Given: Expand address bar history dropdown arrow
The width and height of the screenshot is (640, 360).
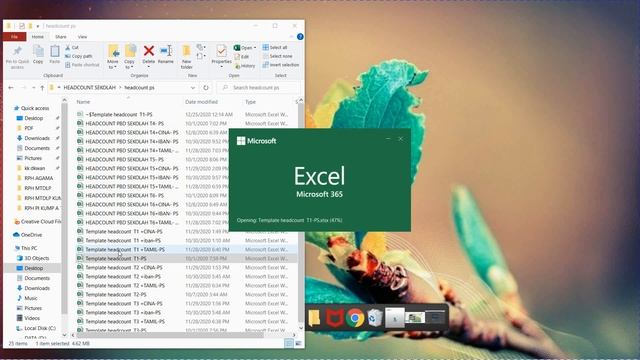Looking at the screenshot, I should tap(193, 88).
